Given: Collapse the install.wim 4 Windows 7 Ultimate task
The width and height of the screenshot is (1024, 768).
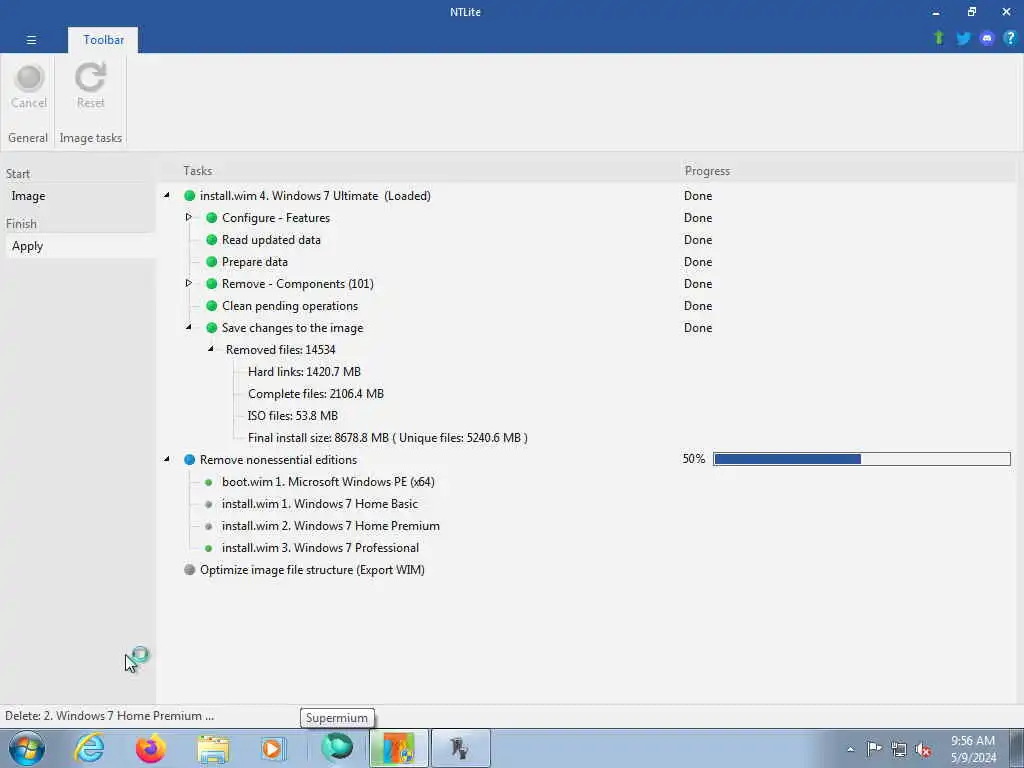Looking at the screenshot, I should pos(167,195).
